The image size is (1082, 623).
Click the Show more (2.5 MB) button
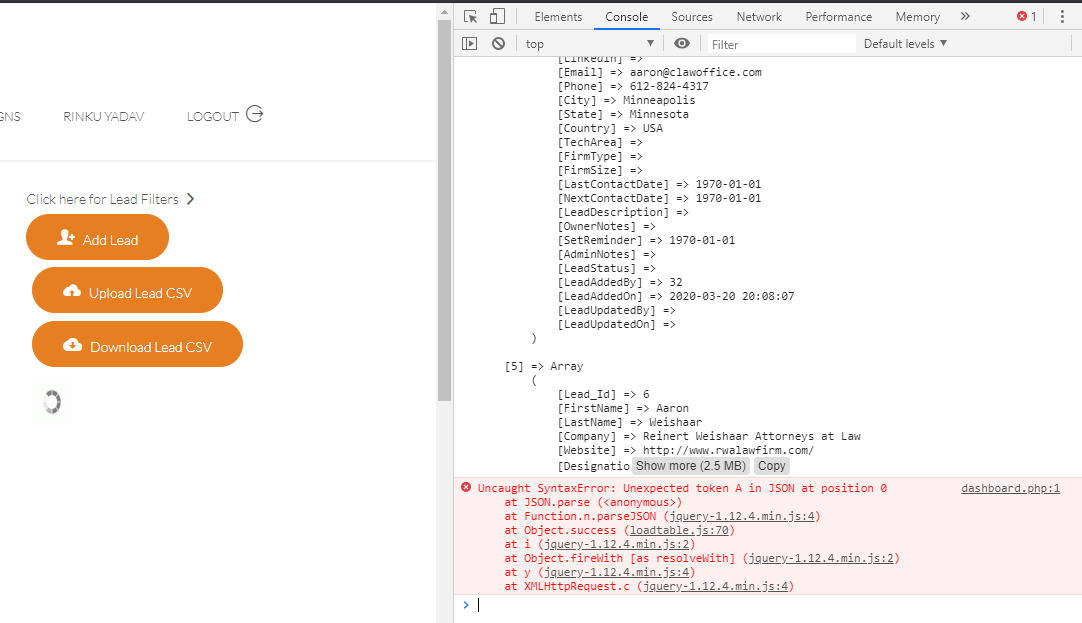click(690, 465)
